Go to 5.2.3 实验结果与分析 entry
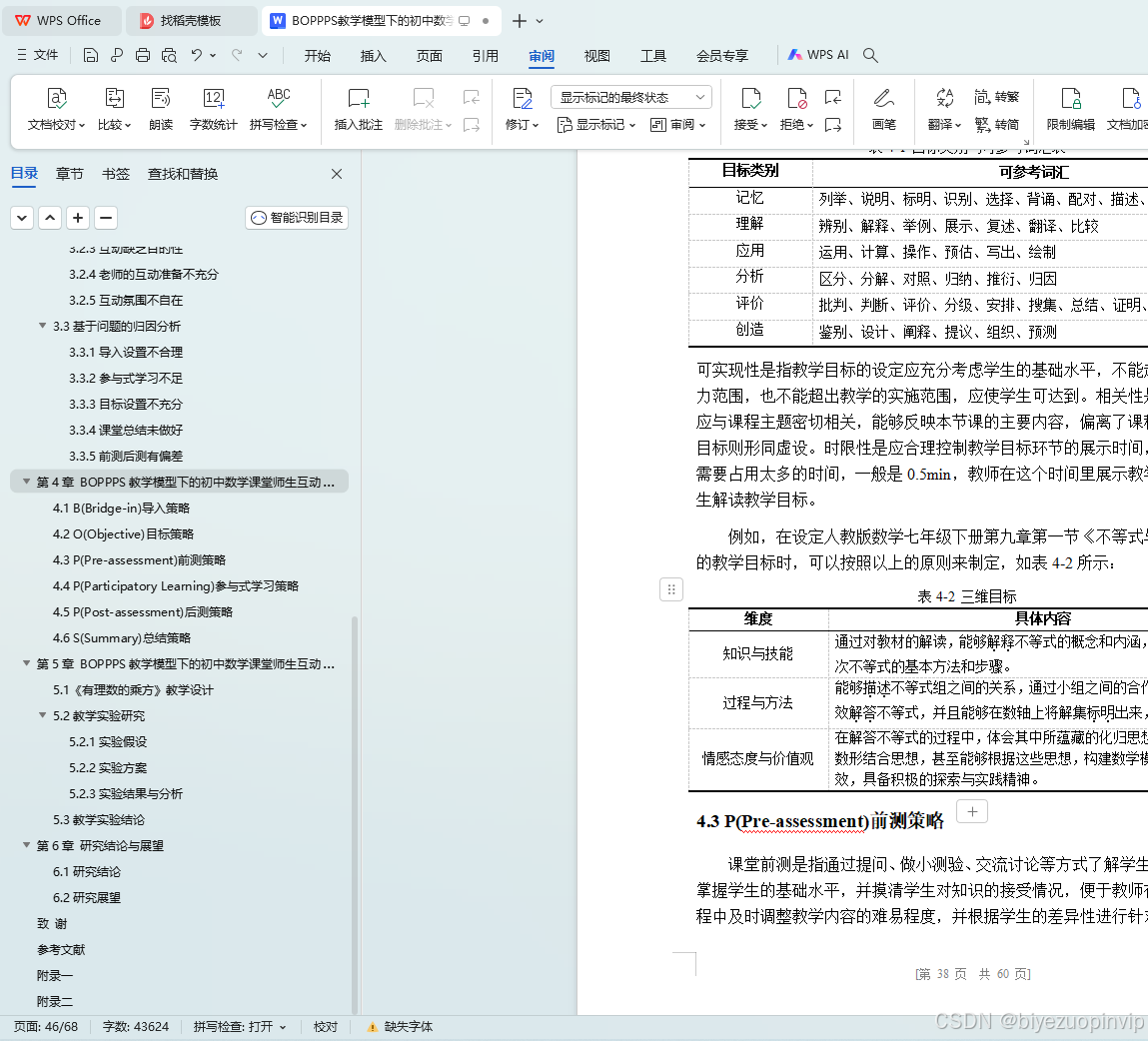This screenshot has height=1041, width=1148. [x=126, y=793]
